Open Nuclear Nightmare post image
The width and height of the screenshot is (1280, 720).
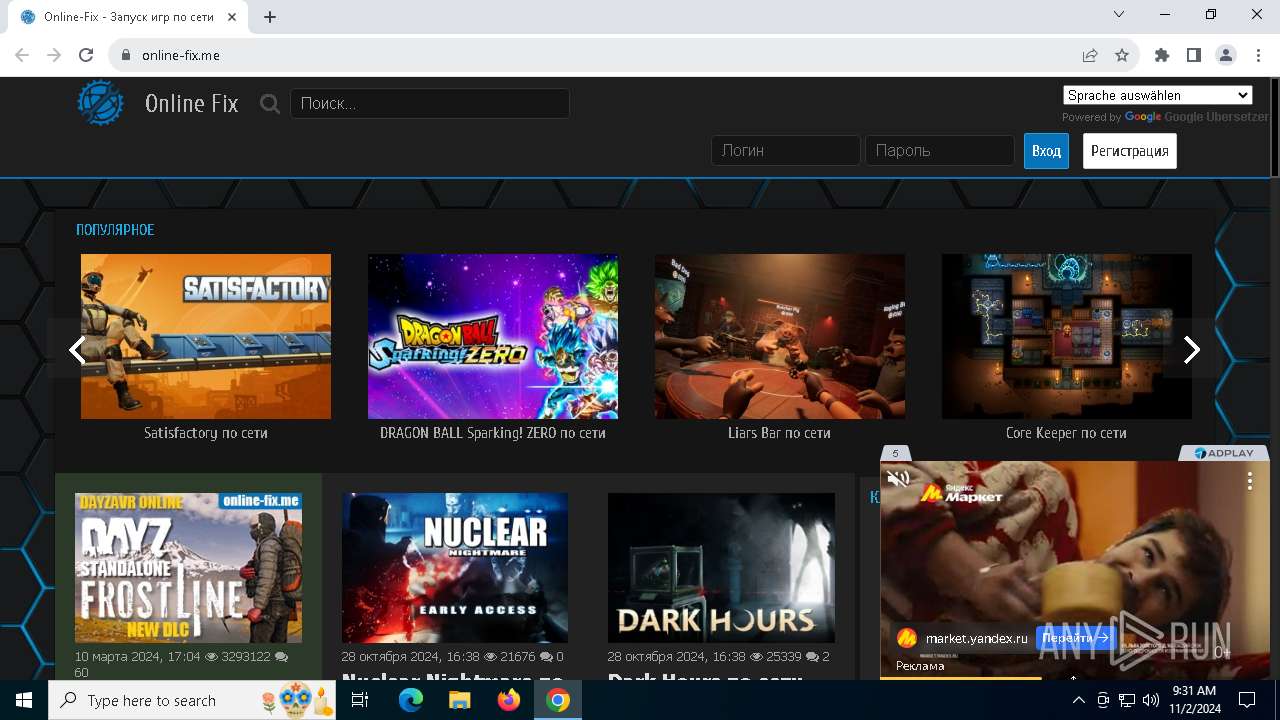[455, 567]
